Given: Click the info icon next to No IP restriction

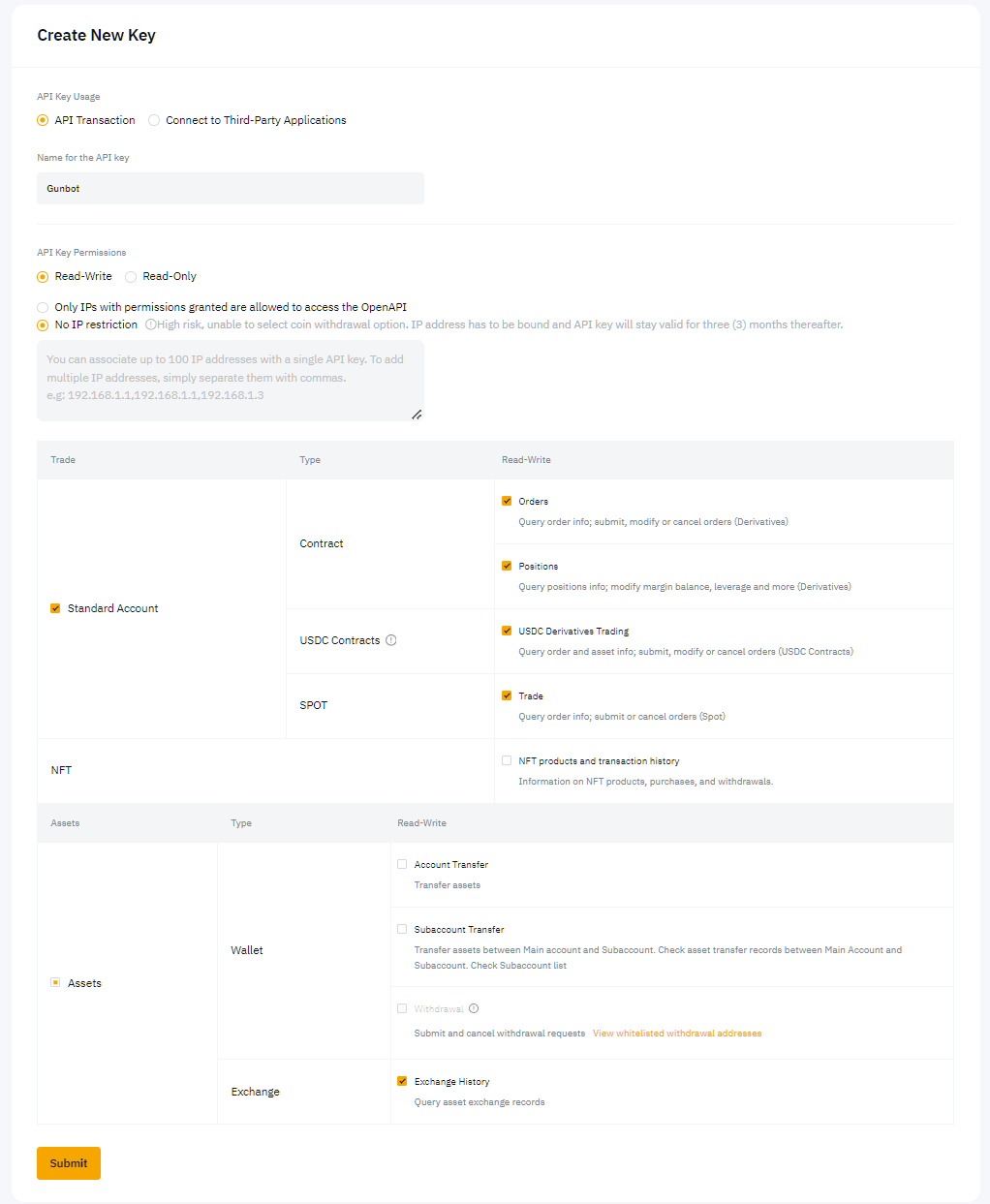Looking at the screenshot, I should coord(150,324).
